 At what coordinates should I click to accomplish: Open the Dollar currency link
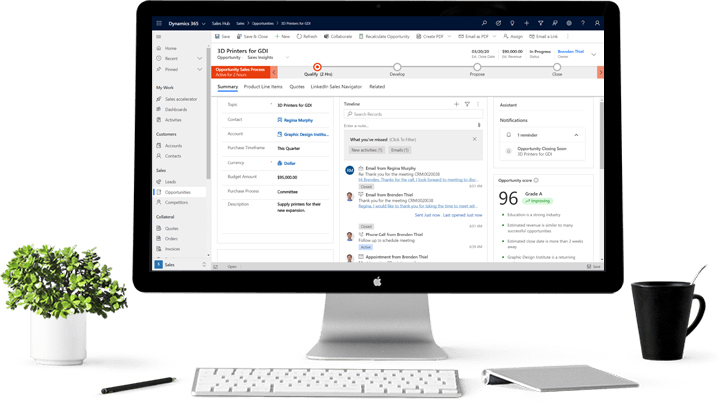(289, 163)
